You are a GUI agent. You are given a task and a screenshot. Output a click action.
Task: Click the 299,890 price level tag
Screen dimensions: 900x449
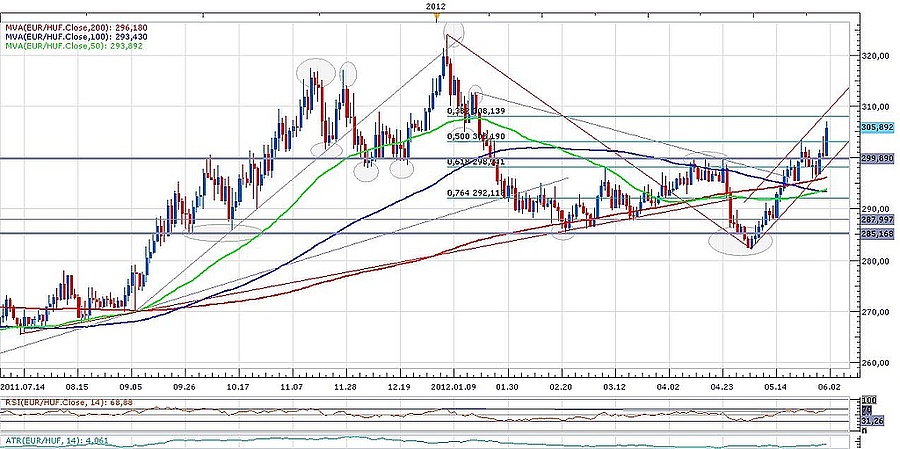[876, 159]
